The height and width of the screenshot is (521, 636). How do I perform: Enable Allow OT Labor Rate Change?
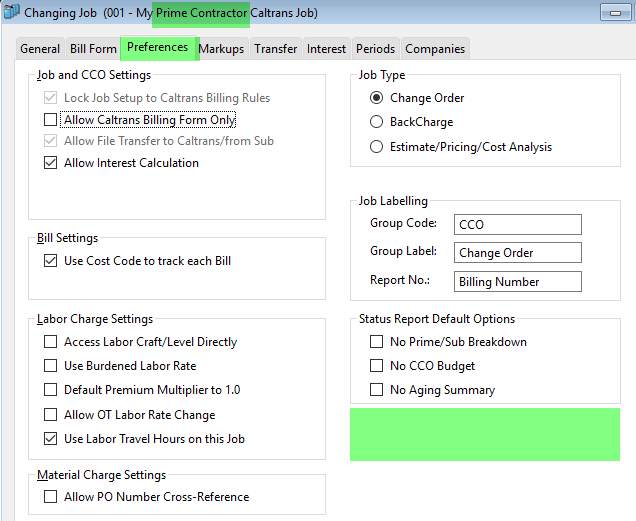51,415
